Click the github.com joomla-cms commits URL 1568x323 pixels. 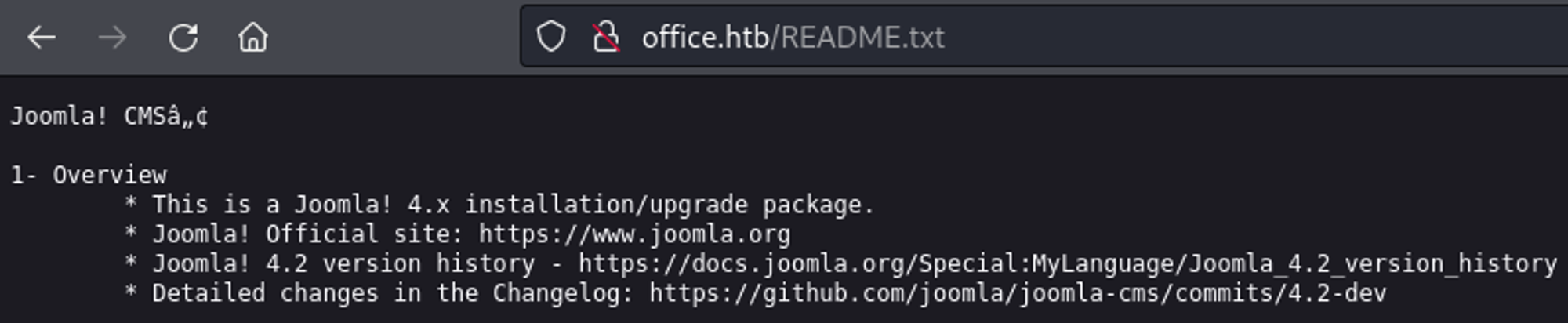1017,294
